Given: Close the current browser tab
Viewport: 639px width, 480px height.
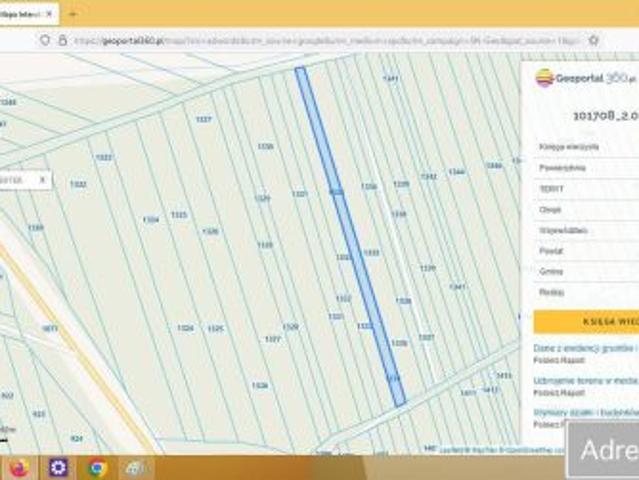Looking at the screenshot, I should pos(49,14).
